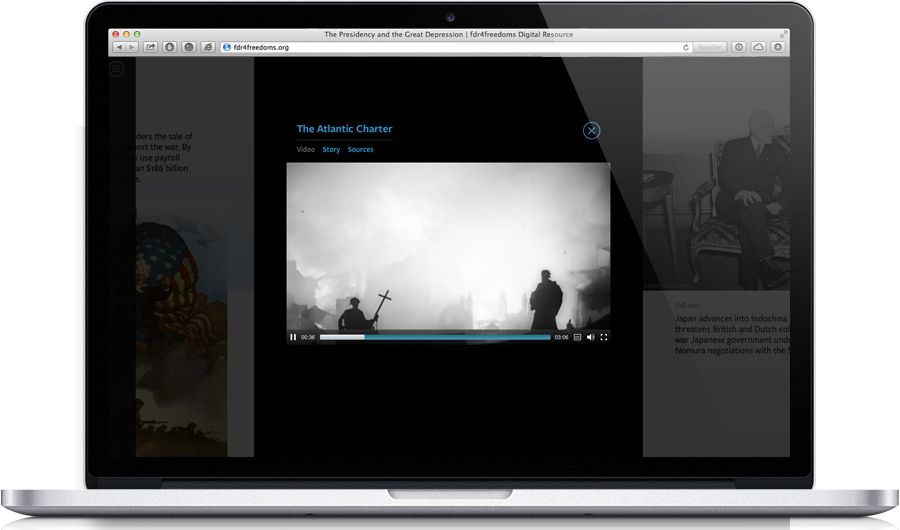Click the page title in the window bar
The width and height of the screenshot is (900, 530).
pyautogui.click(x=448, y=34)
